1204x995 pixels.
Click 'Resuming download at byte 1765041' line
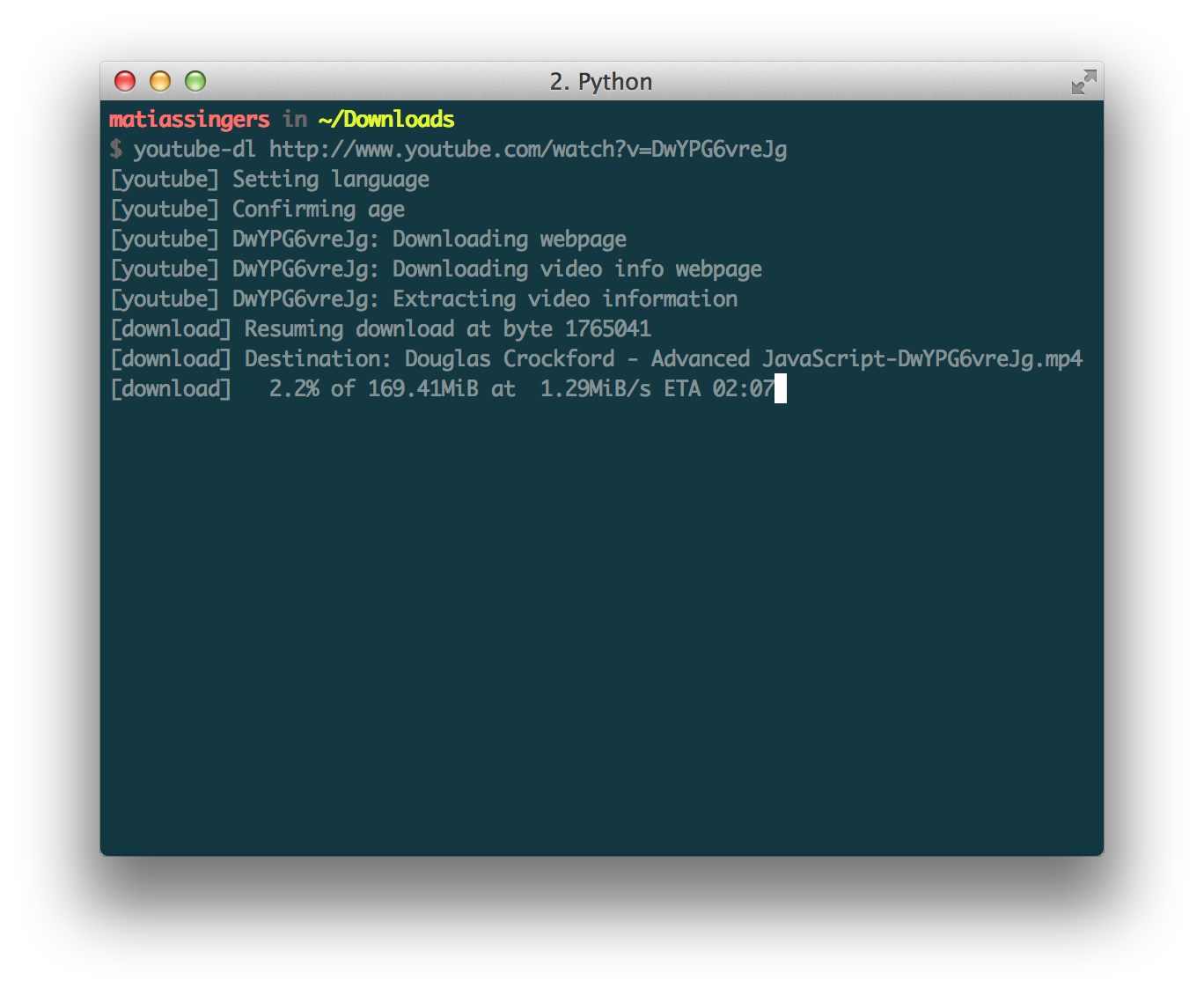pyautogui.click(x=381, y=329)
